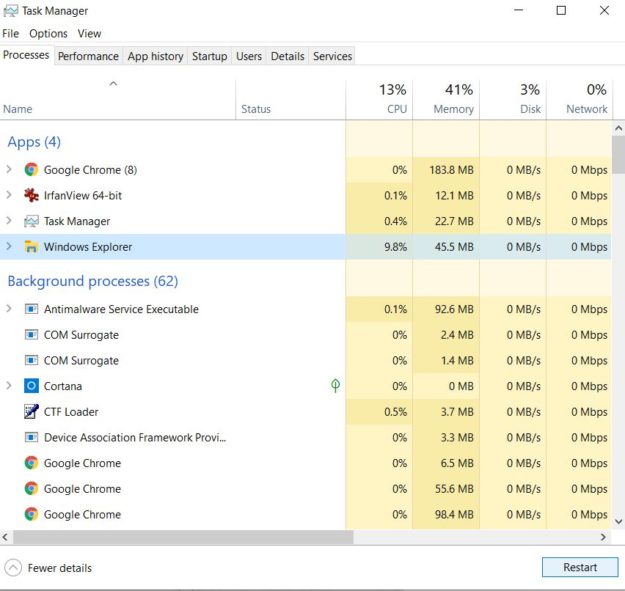Click the Restart button
This screenshot has height=591, width=625.
(580, 567)
